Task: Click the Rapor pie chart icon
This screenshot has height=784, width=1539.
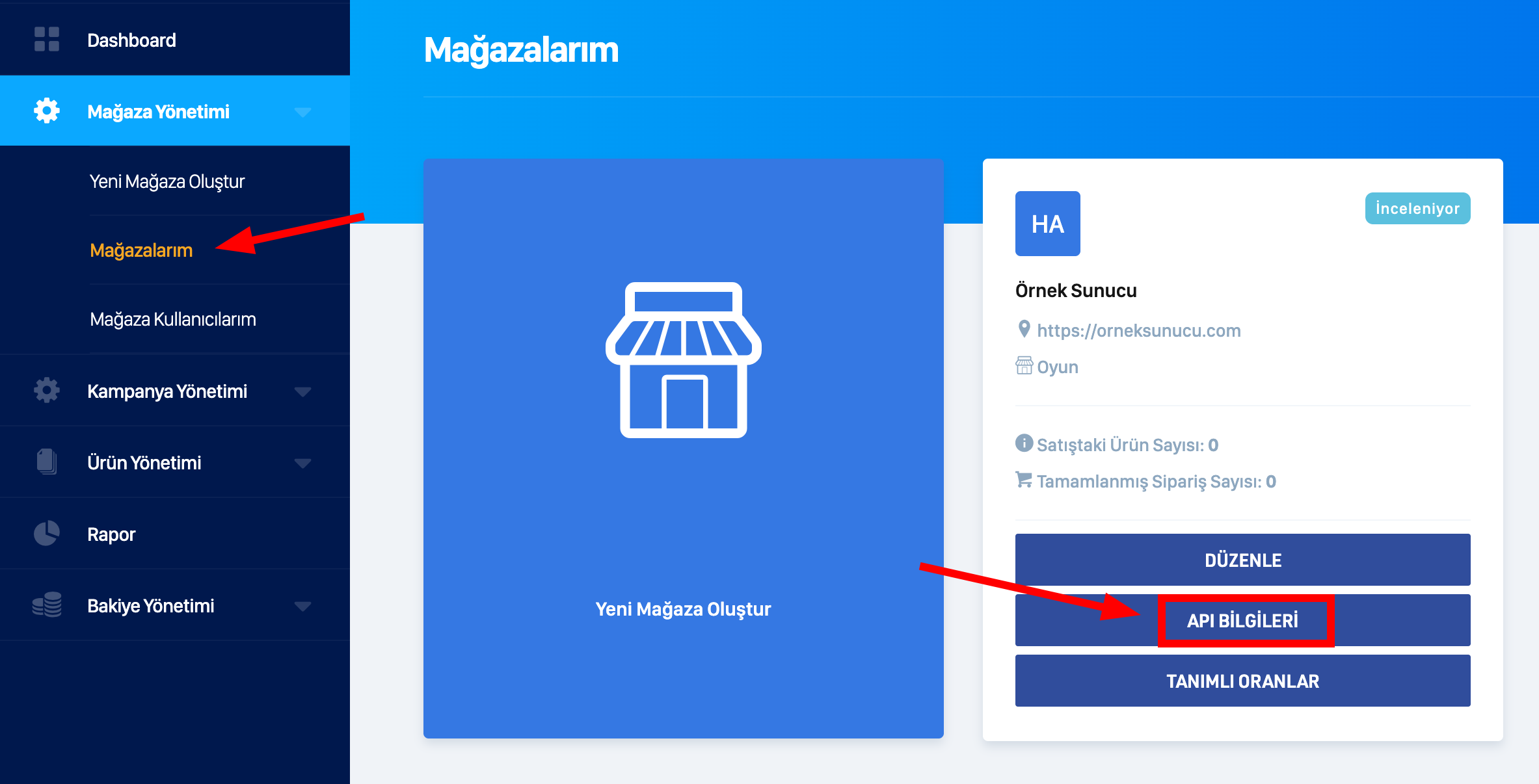Action: point(47,534)
